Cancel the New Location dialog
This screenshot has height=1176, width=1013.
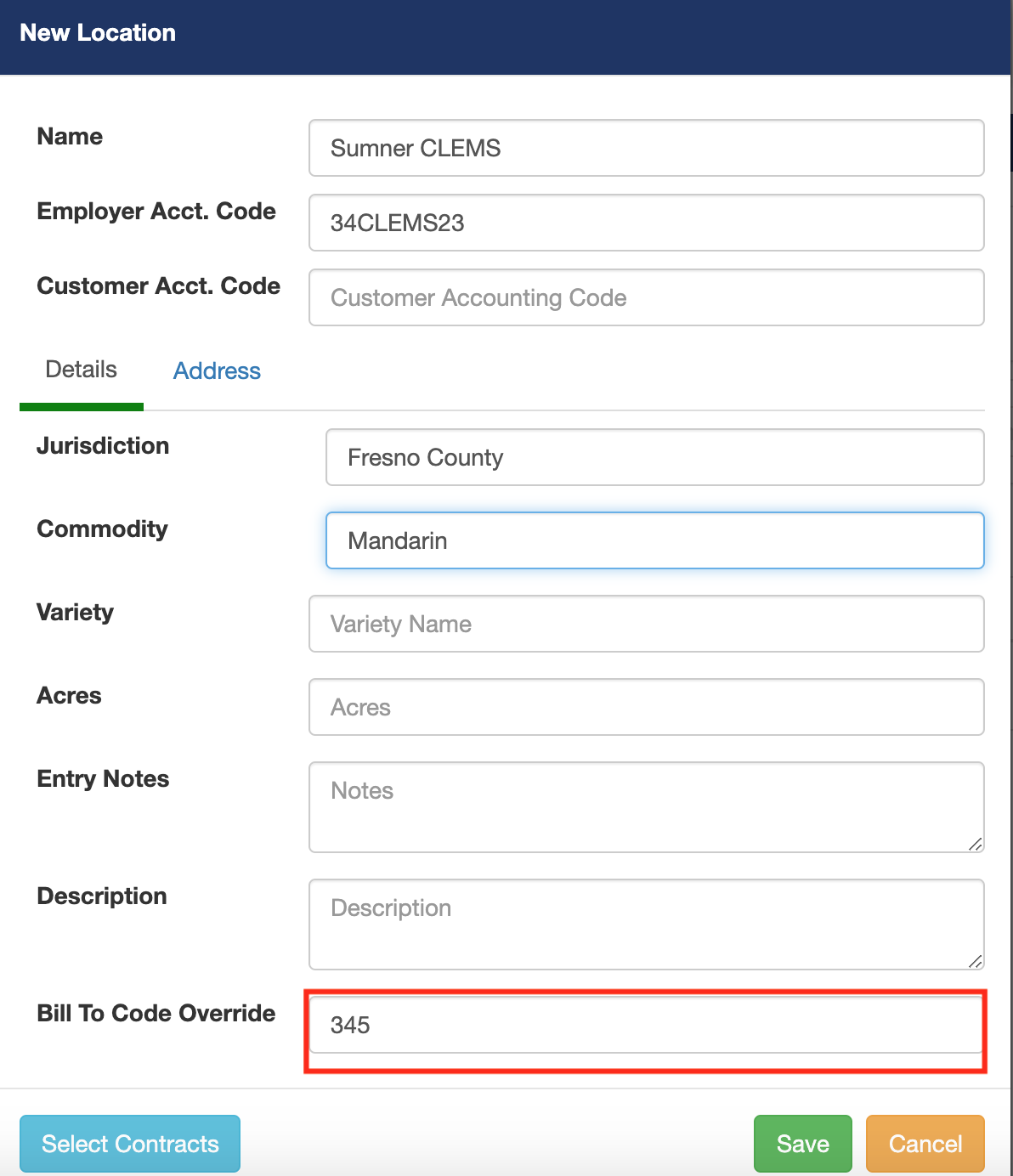click(925, 1144)
